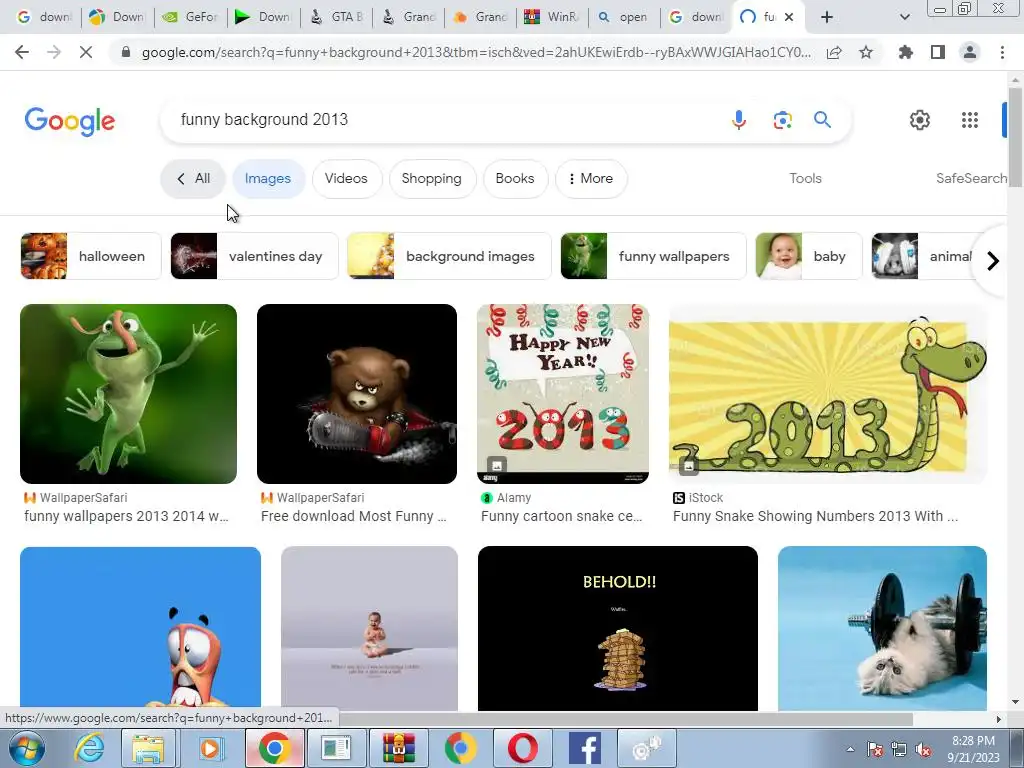Open the yellow 2013 snake thumbnail

[827, 394]
